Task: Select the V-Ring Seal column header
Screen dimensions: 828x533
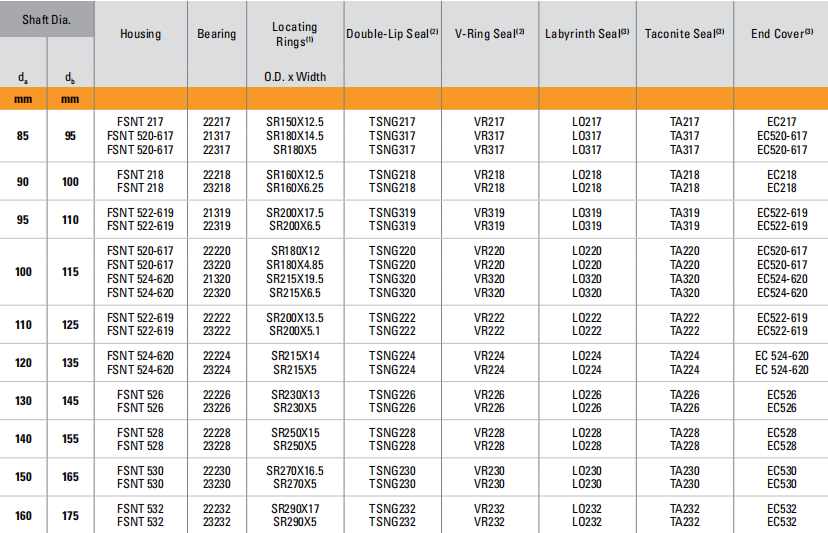Action: point(489,34)
